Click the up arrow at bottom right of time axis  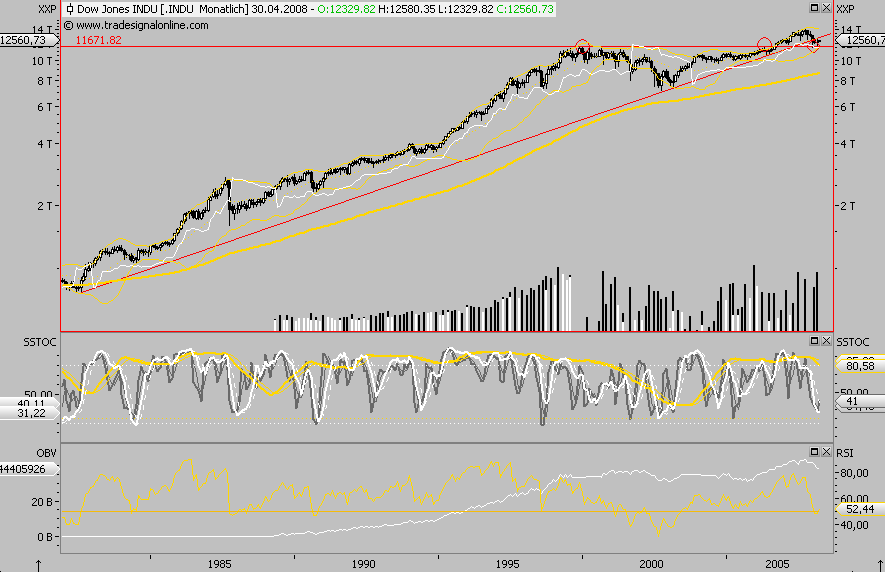880,565
